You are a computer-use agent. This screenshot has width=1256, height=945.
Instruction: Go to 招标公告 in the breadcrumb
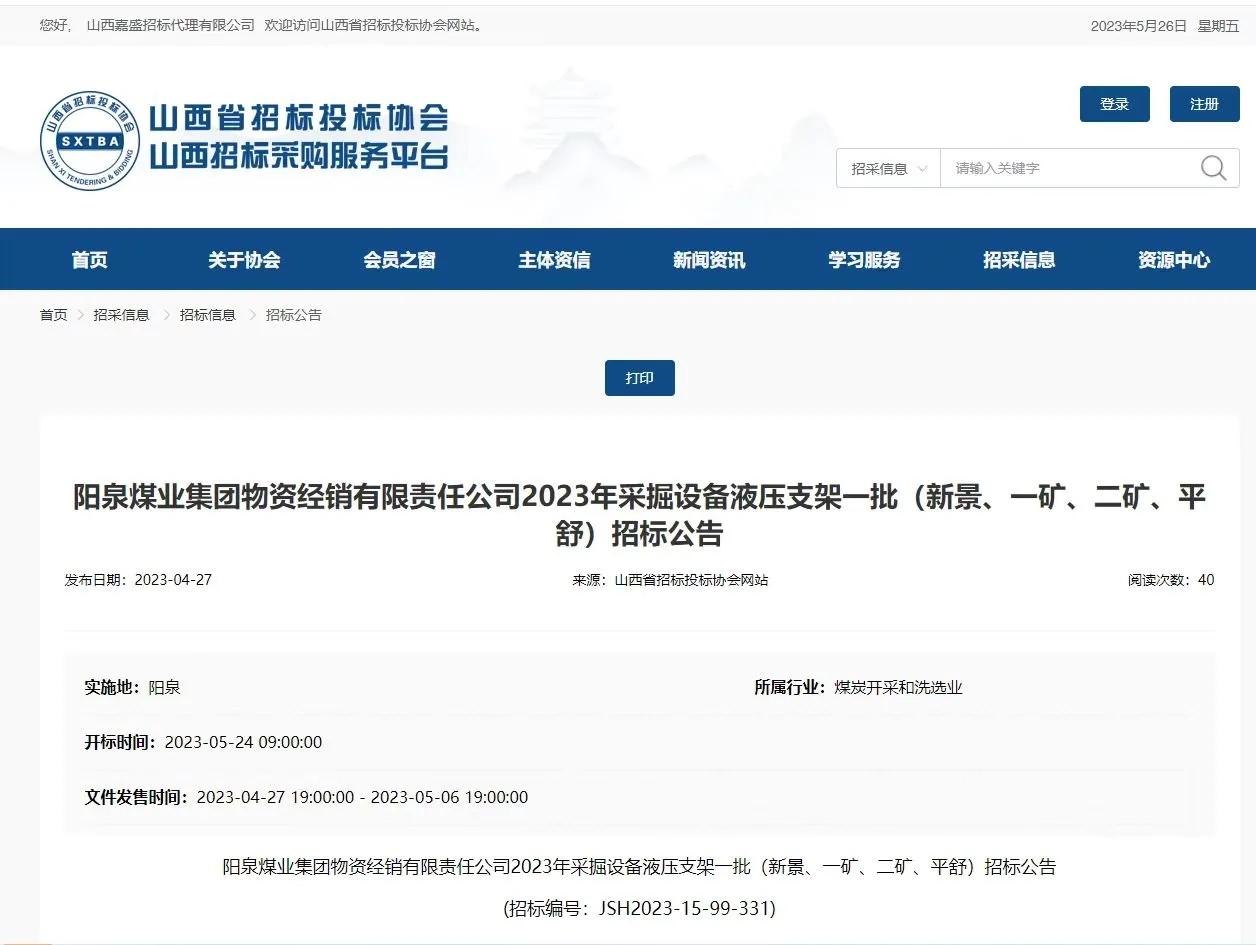point(293,315)
